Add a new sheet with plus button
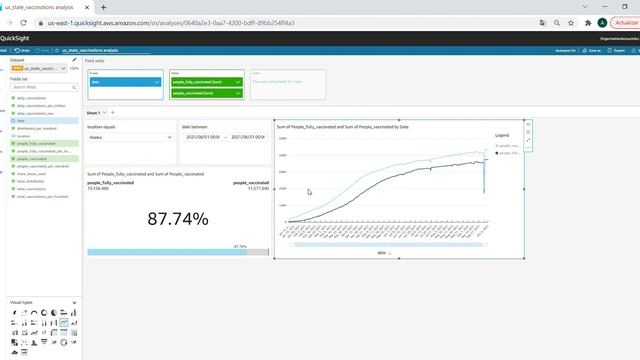The height and width of the screenshot is (360, 640). pos(113,113)
